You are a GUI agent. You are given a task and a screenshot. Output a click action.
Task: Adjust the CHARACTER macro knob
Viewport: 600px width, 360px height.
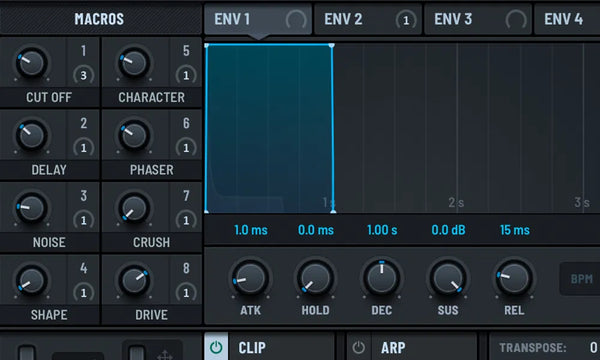[134, 63]
